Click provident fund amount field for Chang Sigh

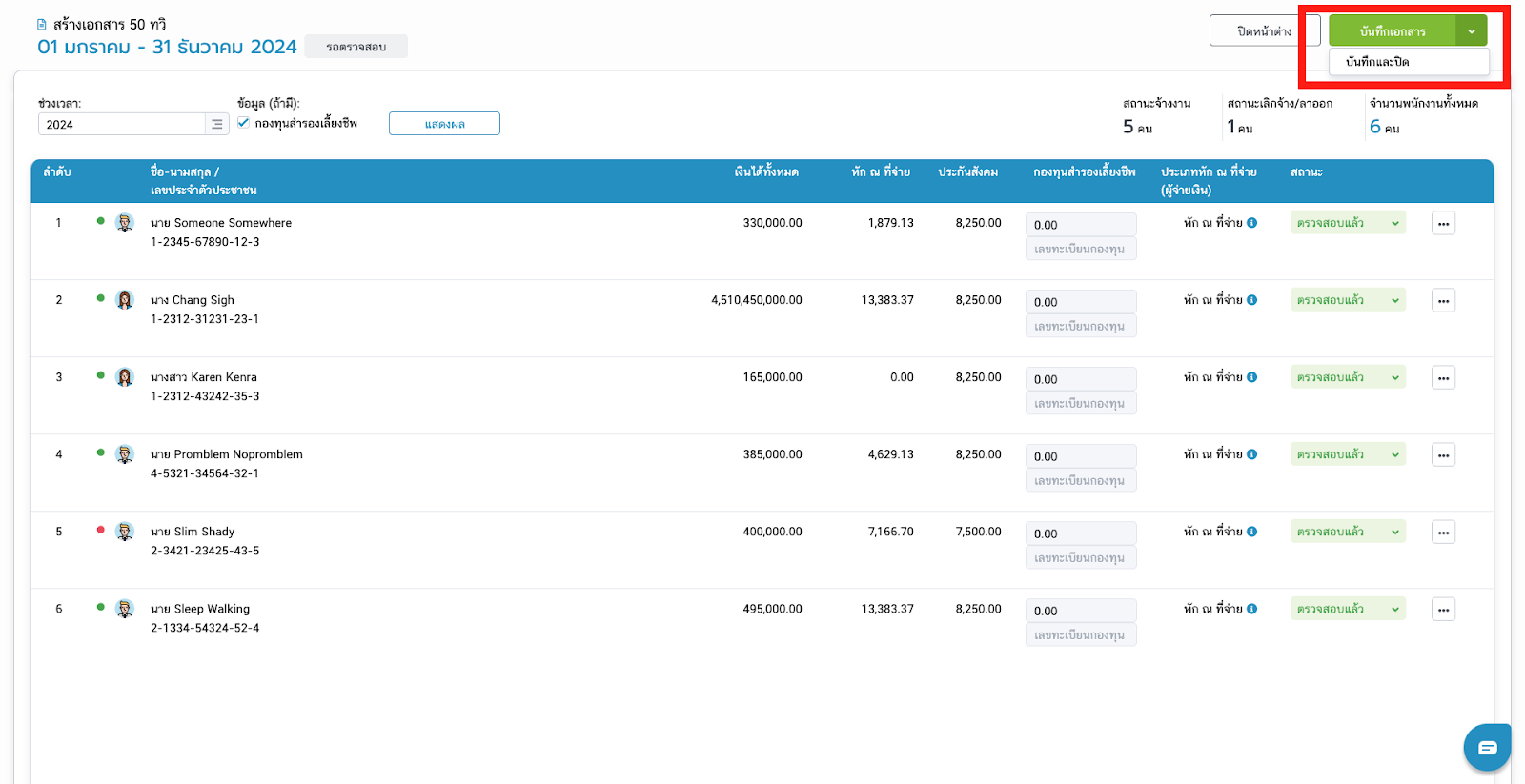(x=1081, y=302)
